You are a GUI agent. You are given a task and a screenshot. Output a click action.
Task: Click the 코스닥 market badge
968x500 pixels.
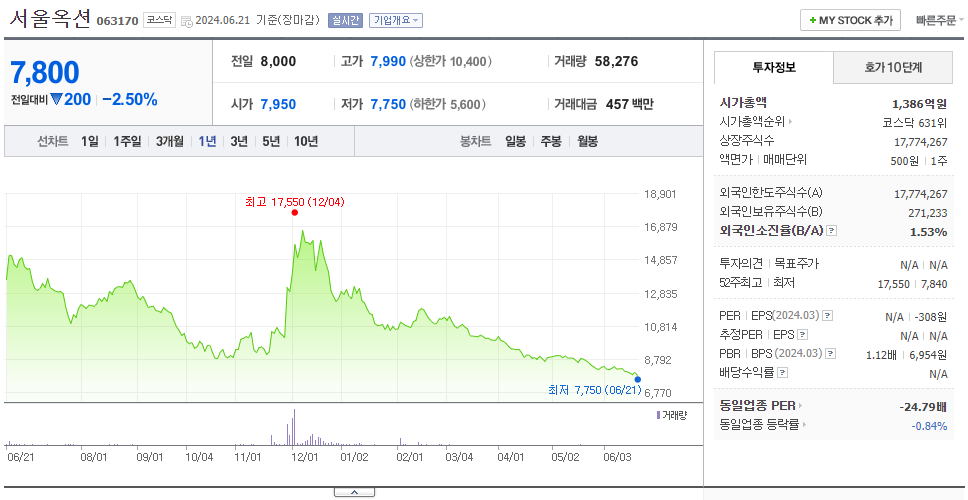(159, 20)
